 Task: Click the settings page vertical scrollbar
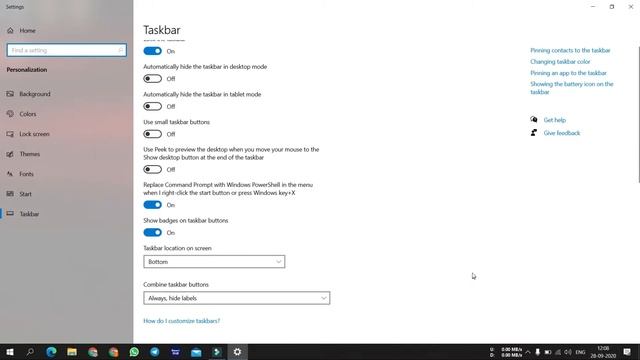(638, 114)
